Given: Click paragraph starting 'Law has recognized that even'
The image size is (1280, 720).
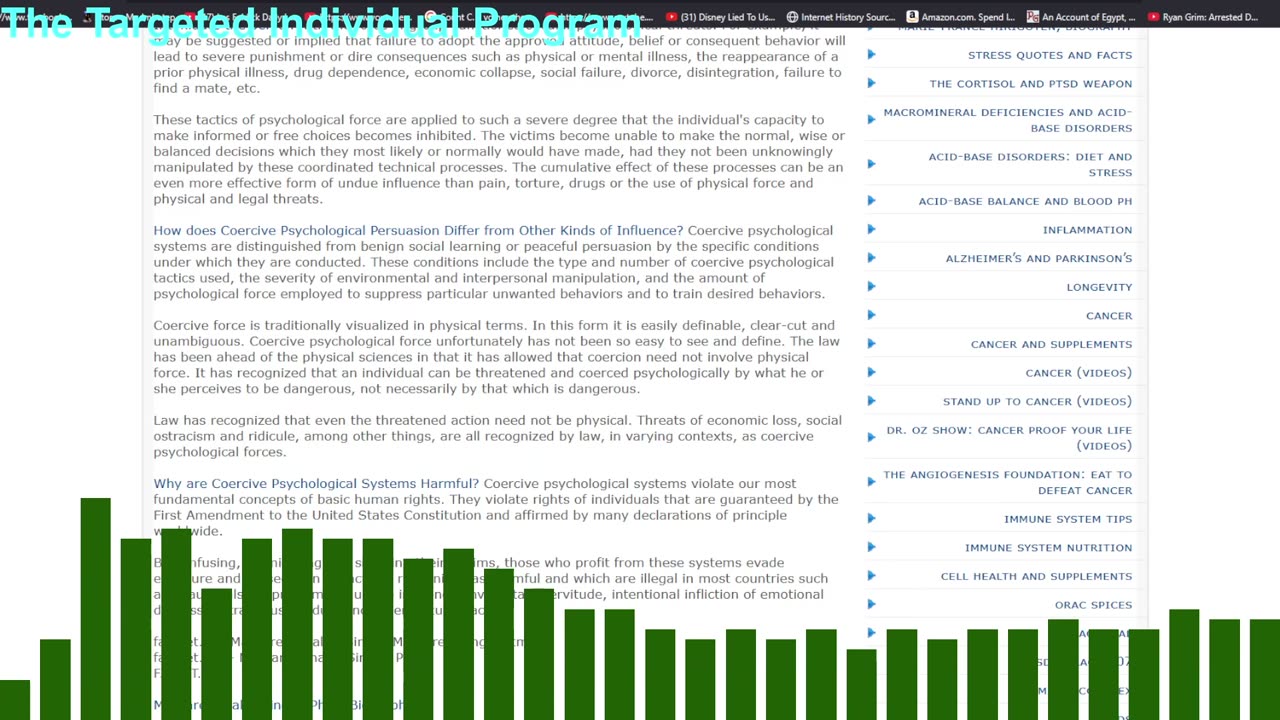Looking at the screenshot, I should click(x=497, y=436).
